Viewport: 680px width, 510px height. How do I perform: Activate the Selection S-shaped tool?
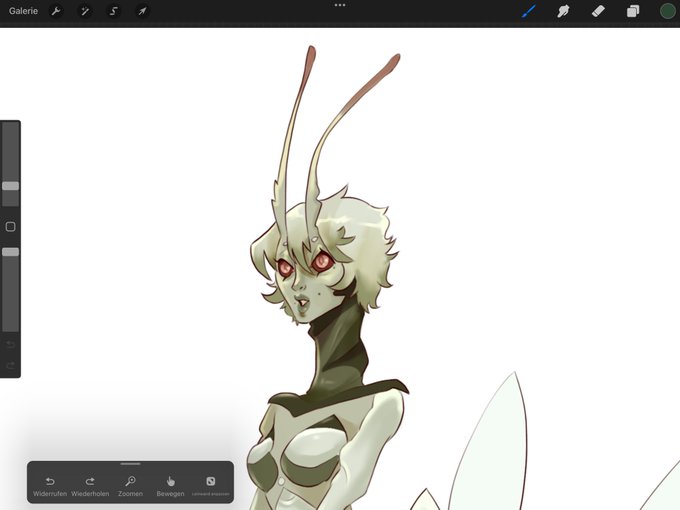point(114,11)
